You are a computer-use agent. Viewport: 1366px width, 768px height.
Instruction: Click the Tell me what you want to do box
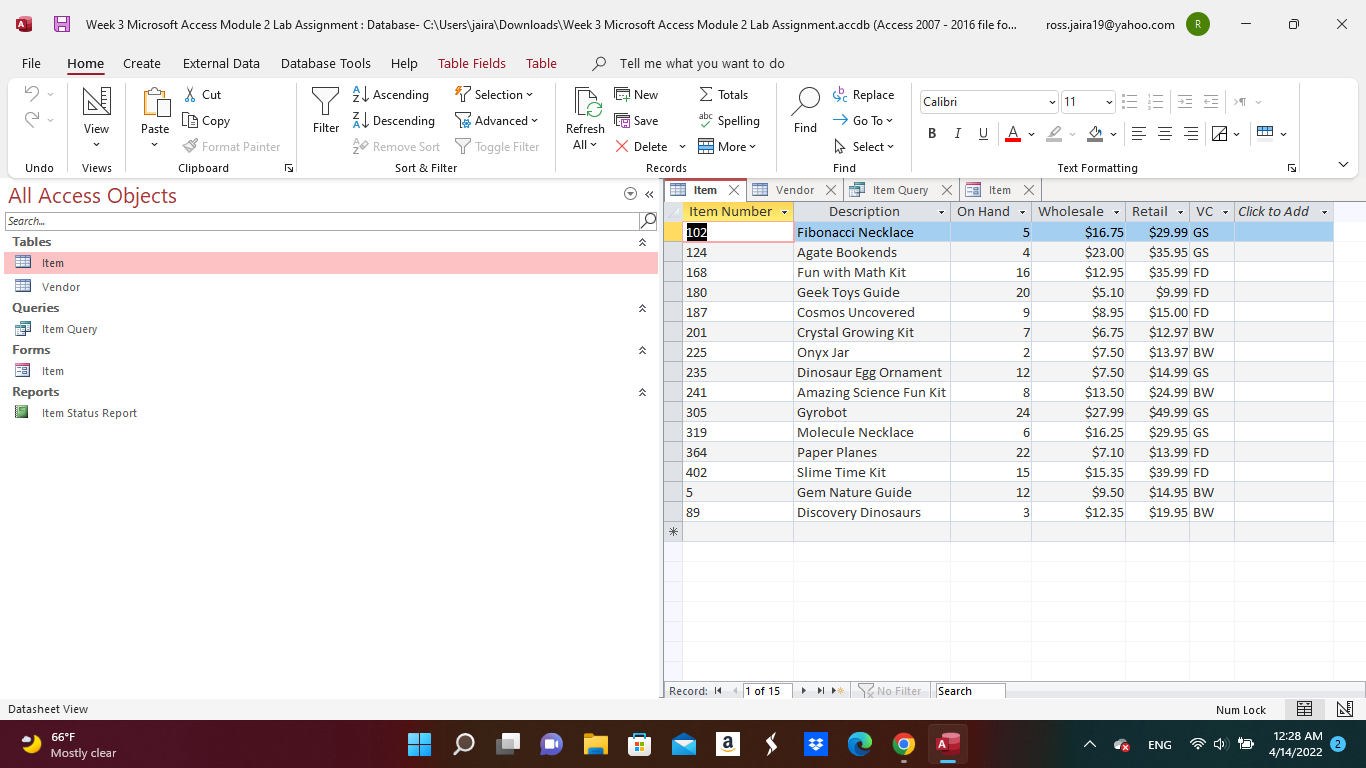[702, 63]
